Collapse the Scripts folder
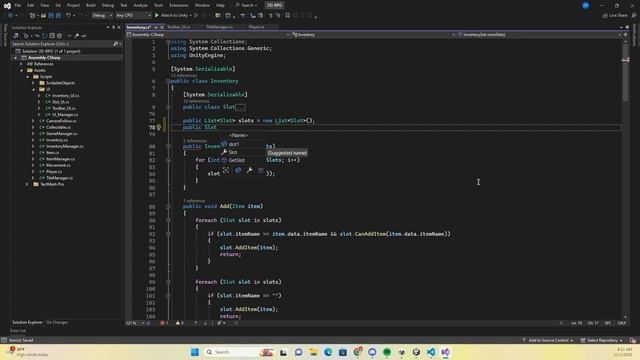Screen dimensions: 640x360 click(x=27, y=77)
